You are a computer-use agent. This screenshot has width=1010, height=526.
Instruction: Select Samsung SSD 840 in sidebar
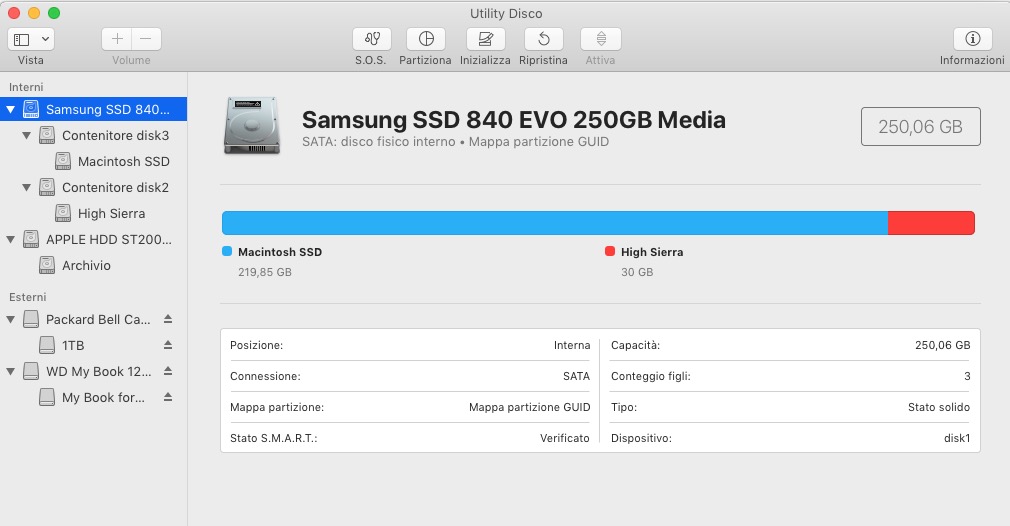click(x=93, y=109)
